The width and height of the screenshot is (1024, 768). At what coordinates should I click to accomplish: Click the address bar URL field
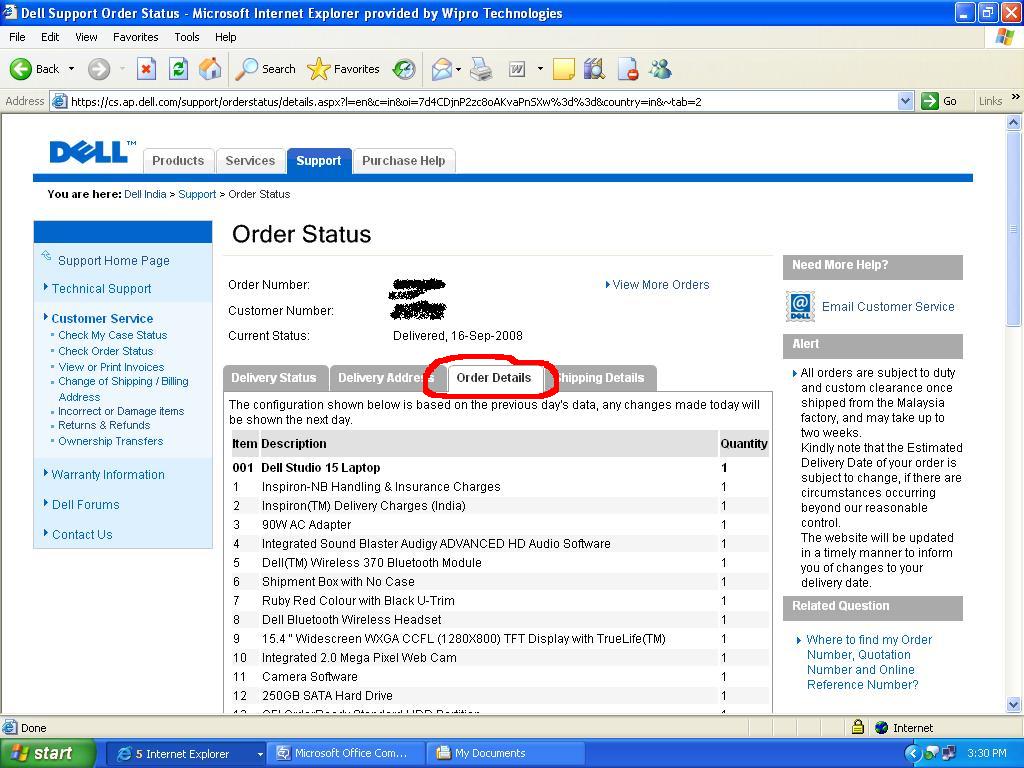click(x=483, y=101)
